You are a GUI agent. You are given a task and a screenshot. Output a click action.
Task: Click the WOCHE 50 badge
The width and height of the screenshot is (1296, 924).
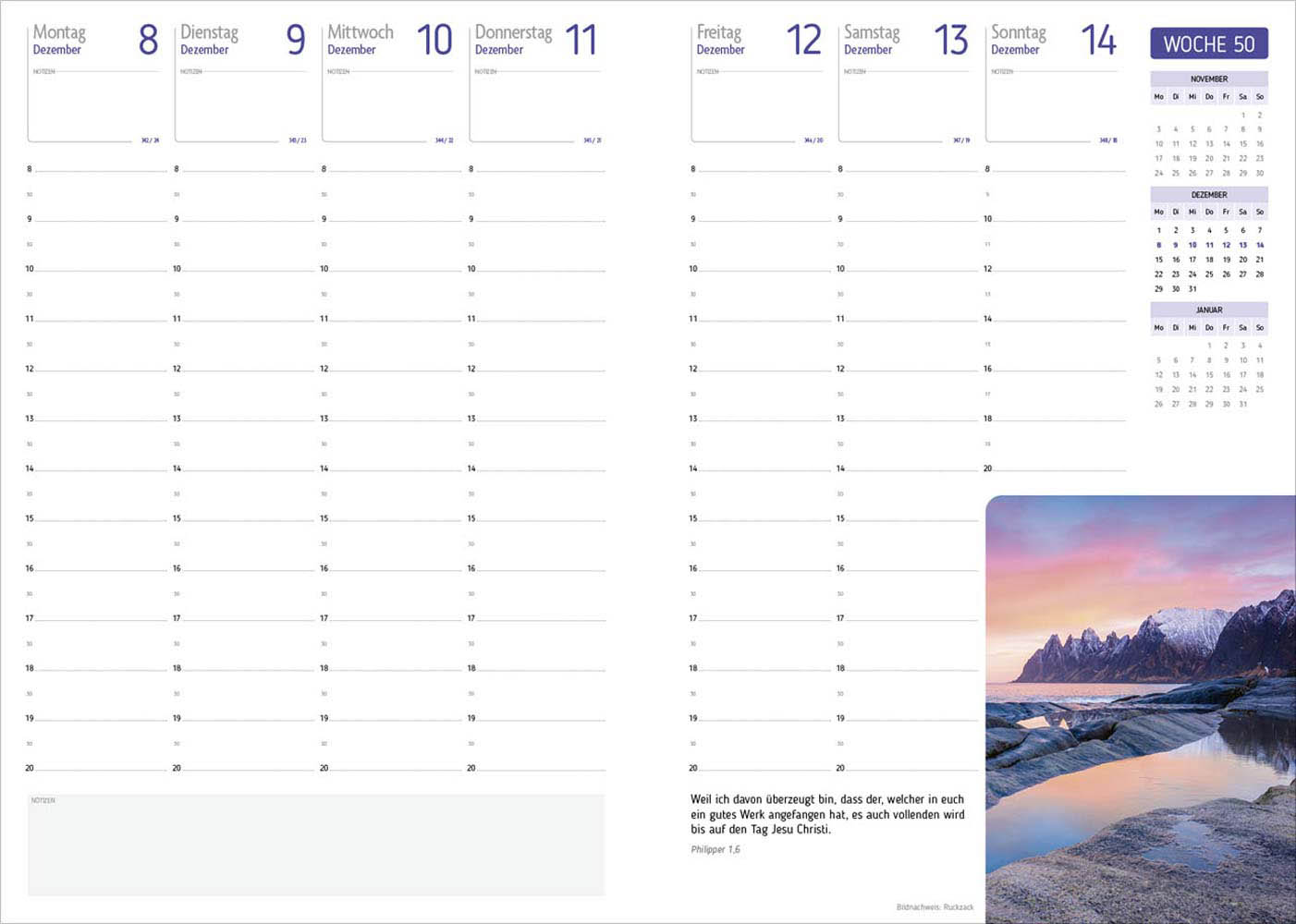[x=1208, y=43]
